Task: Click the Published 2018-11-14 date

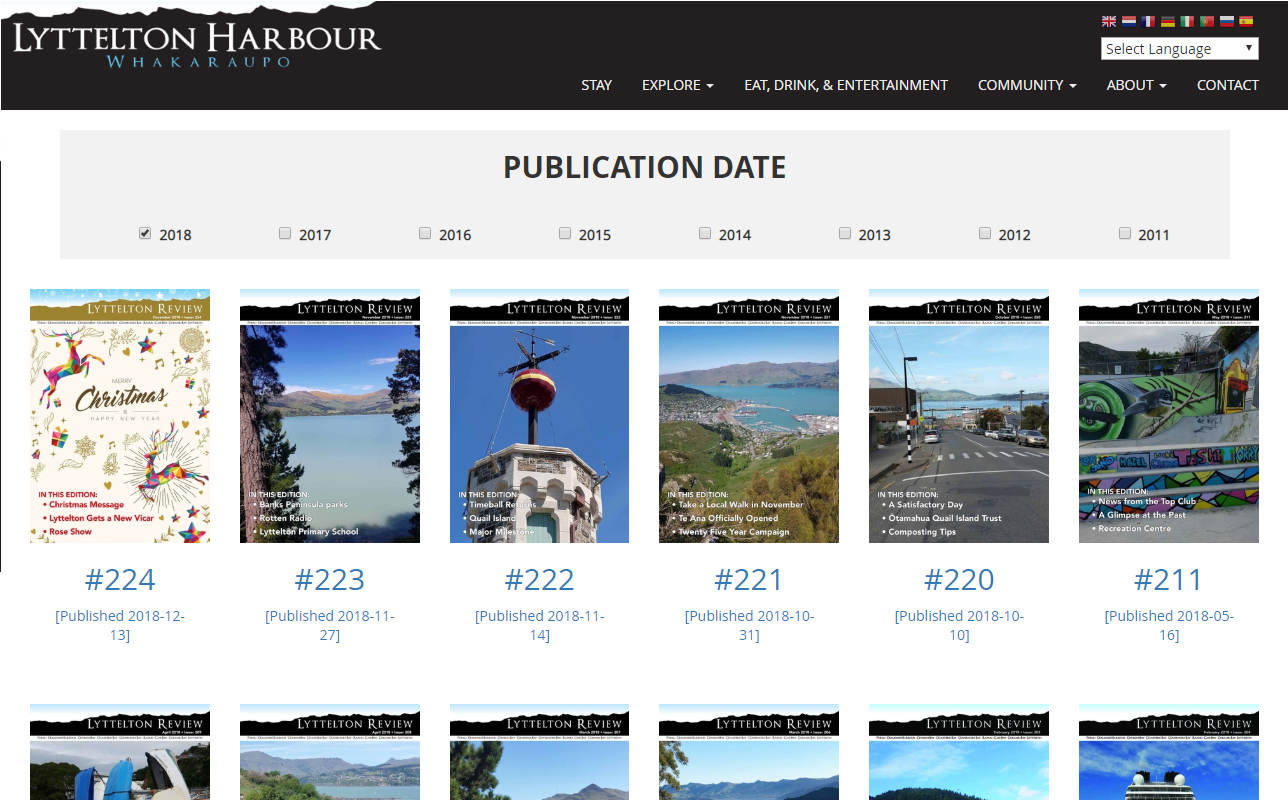Action: tap(540, 625)
